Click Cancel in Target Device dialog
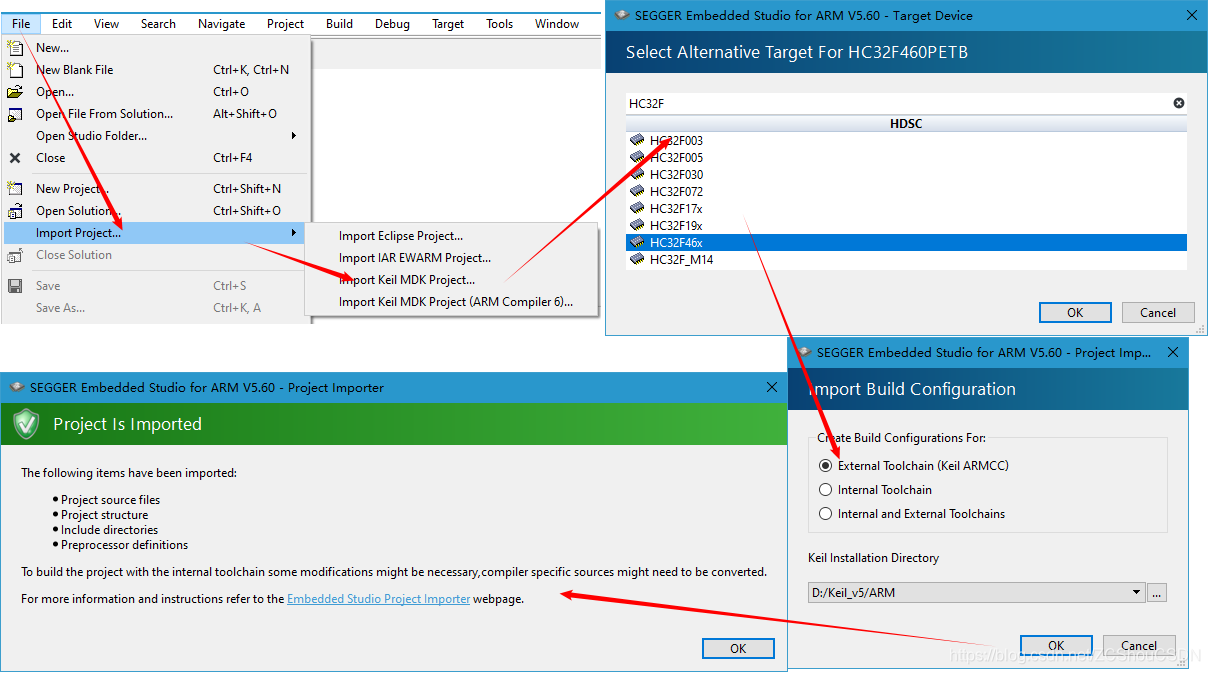Screen dimensions: 1210x674 [x=1158, y=313]
